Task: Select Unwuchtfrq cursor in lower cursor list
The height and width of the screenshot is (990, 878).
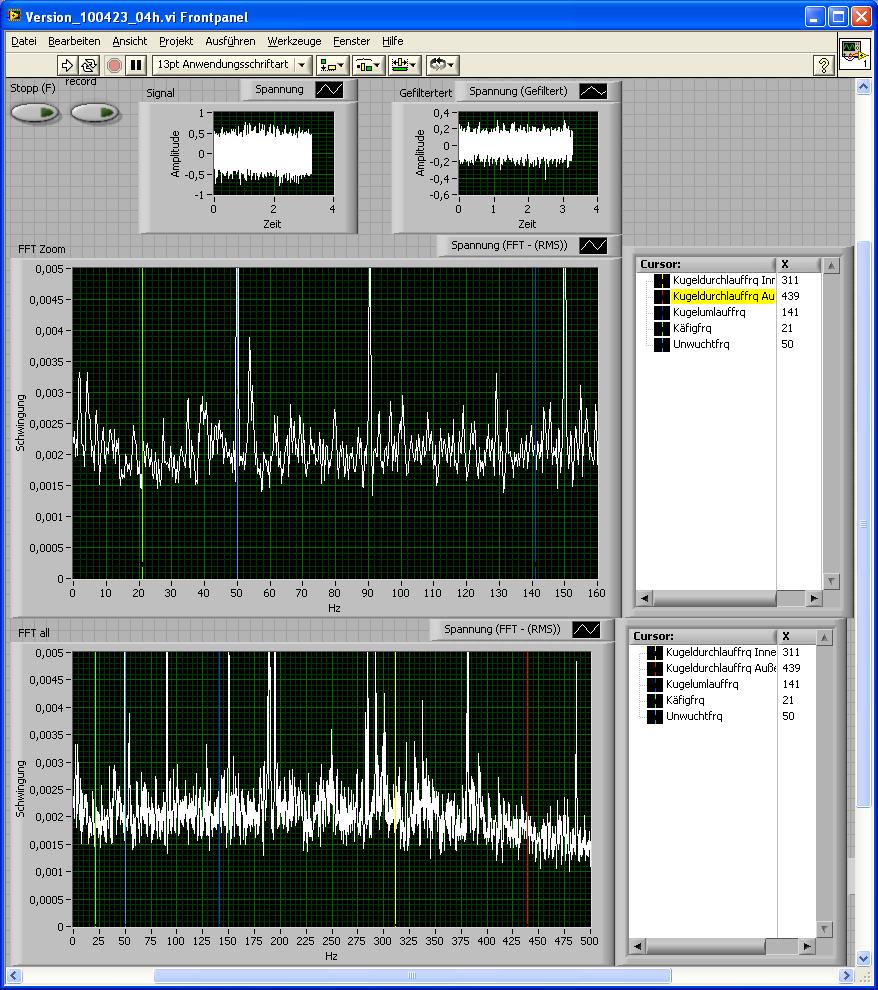Action: pyautogui.click(x=693, y=716)
